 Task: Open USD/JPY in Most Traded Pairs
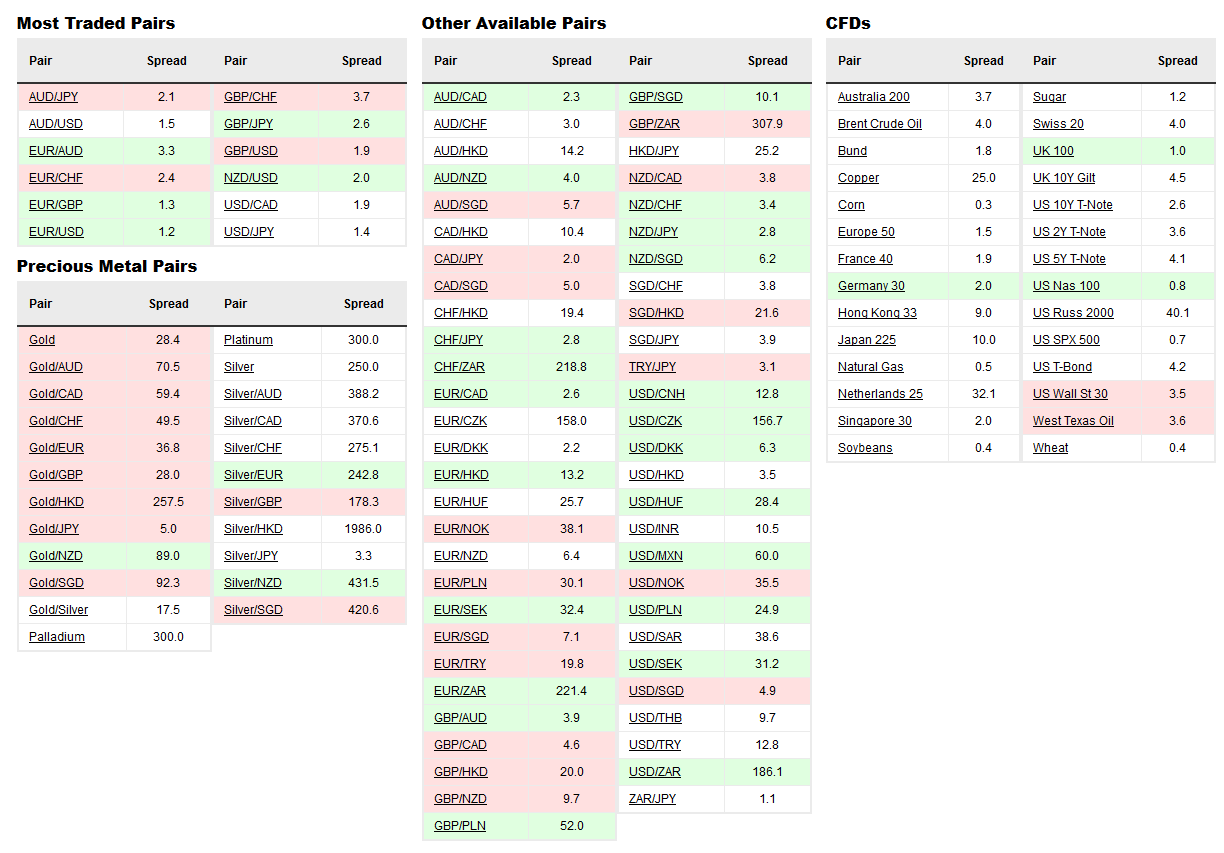coord(249,232)
